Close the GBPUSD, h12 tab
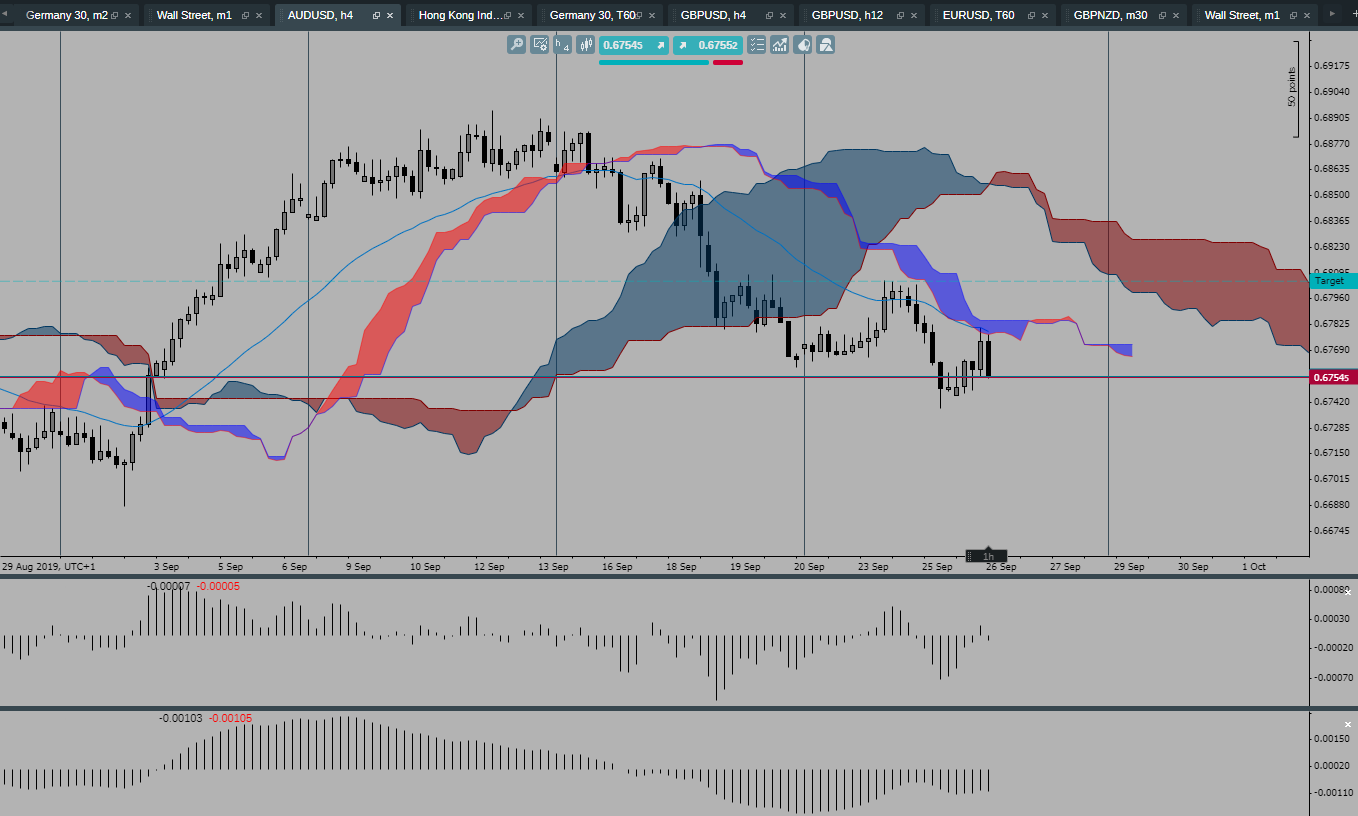Image resolution: width=1358 pixels, height=816 pixels. pos(914,16)
